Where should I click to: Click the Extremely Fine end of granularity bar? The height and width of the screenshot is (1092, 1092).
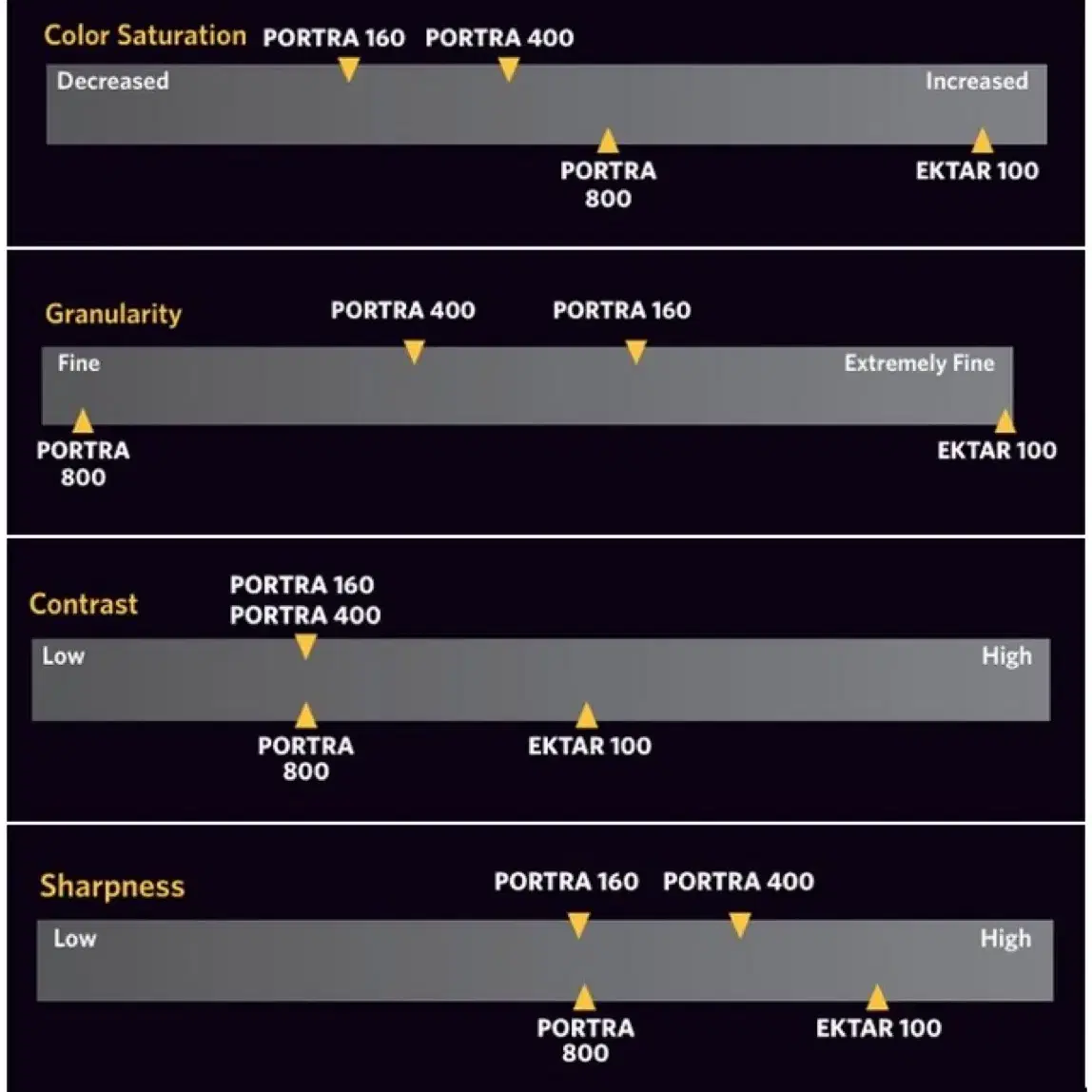[x=919, y=363]
